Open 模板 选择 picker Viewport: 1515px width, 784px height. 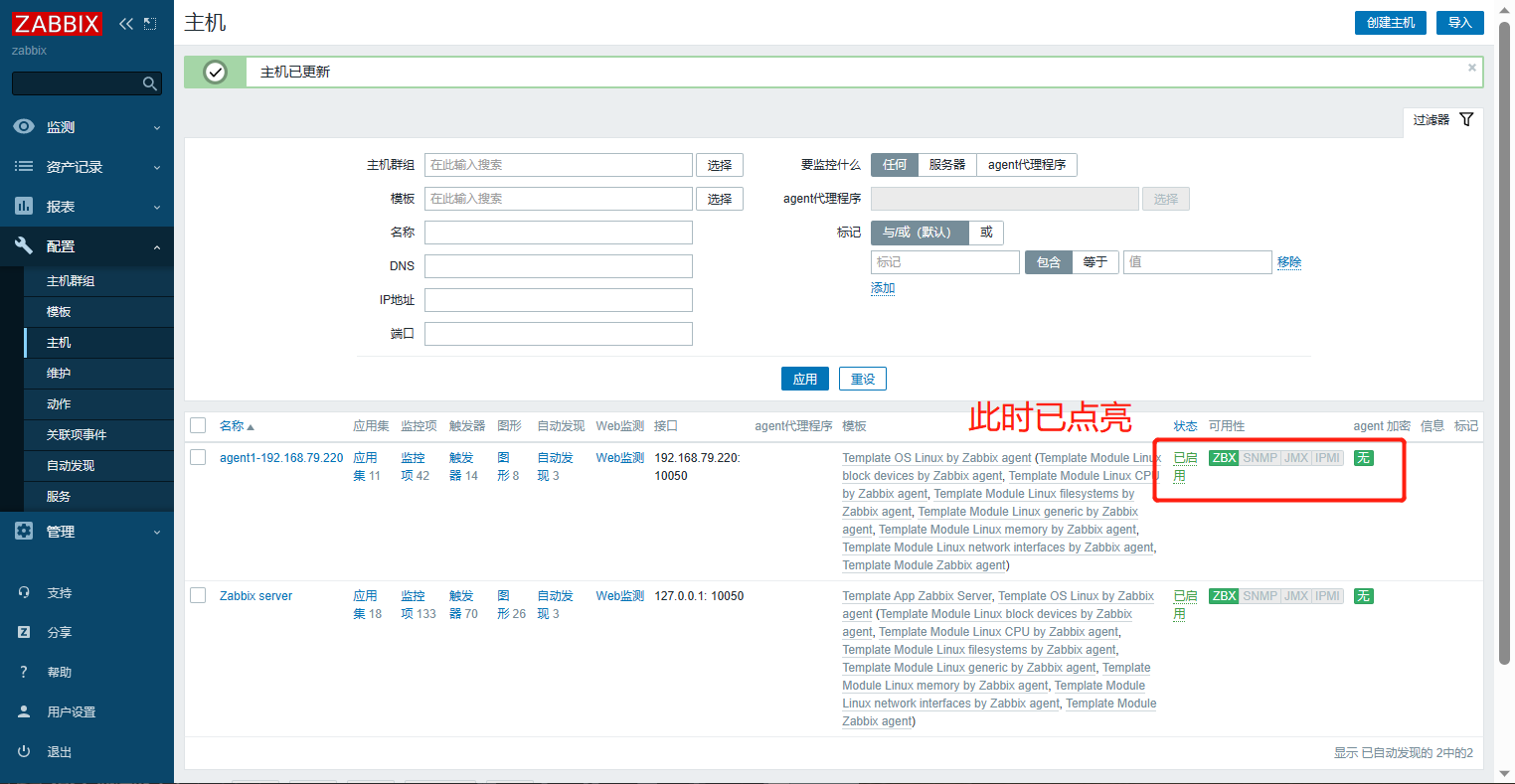pyautogui.click(x=720, y=199)
